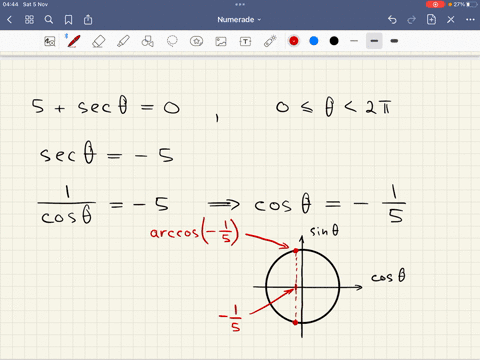Select the Lasso tool
The image size is (480, 360).
click(172, 41)
